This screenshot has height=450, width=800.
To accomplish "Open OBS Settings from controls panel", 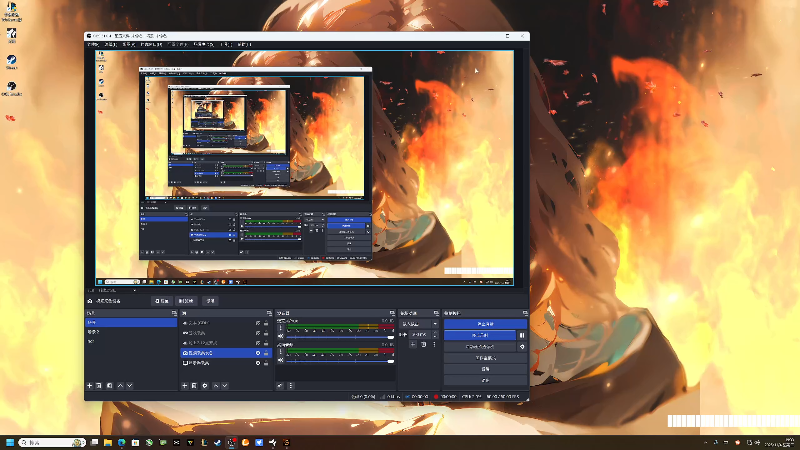I will pos(485,369).
